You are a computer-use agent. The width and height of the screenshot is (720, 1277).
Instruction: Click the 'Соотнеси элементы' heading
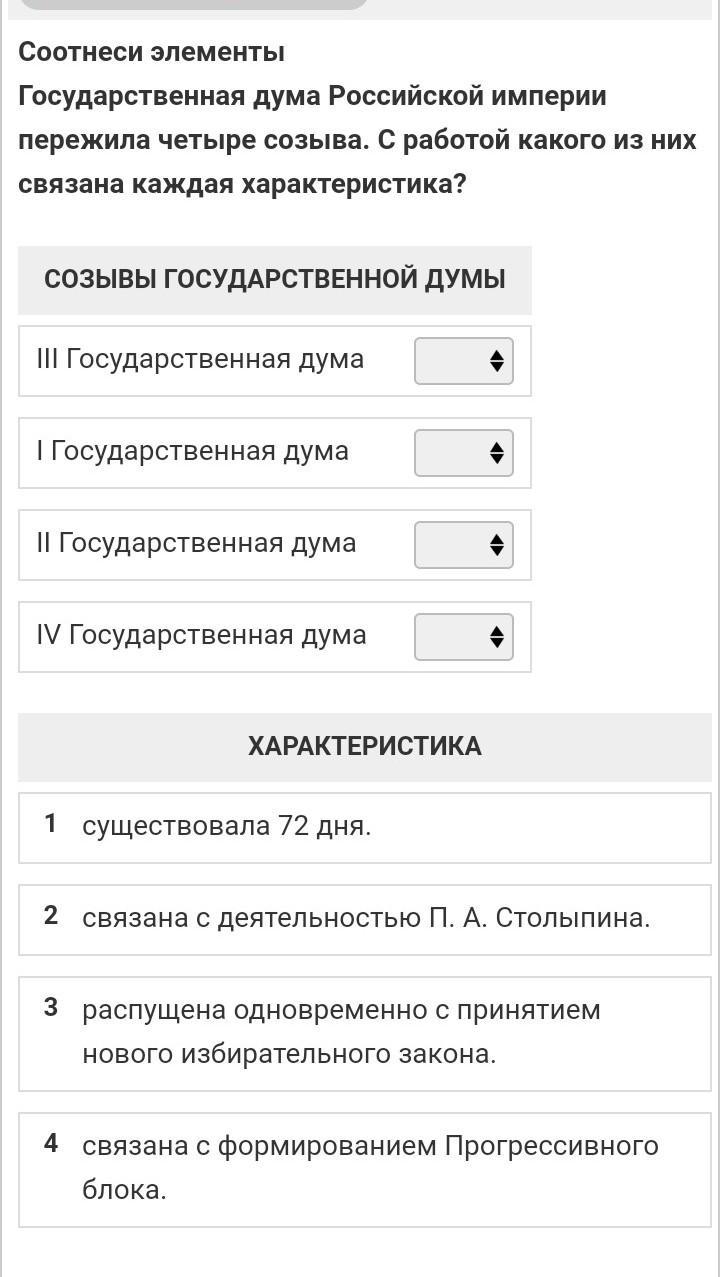point(151,52)
